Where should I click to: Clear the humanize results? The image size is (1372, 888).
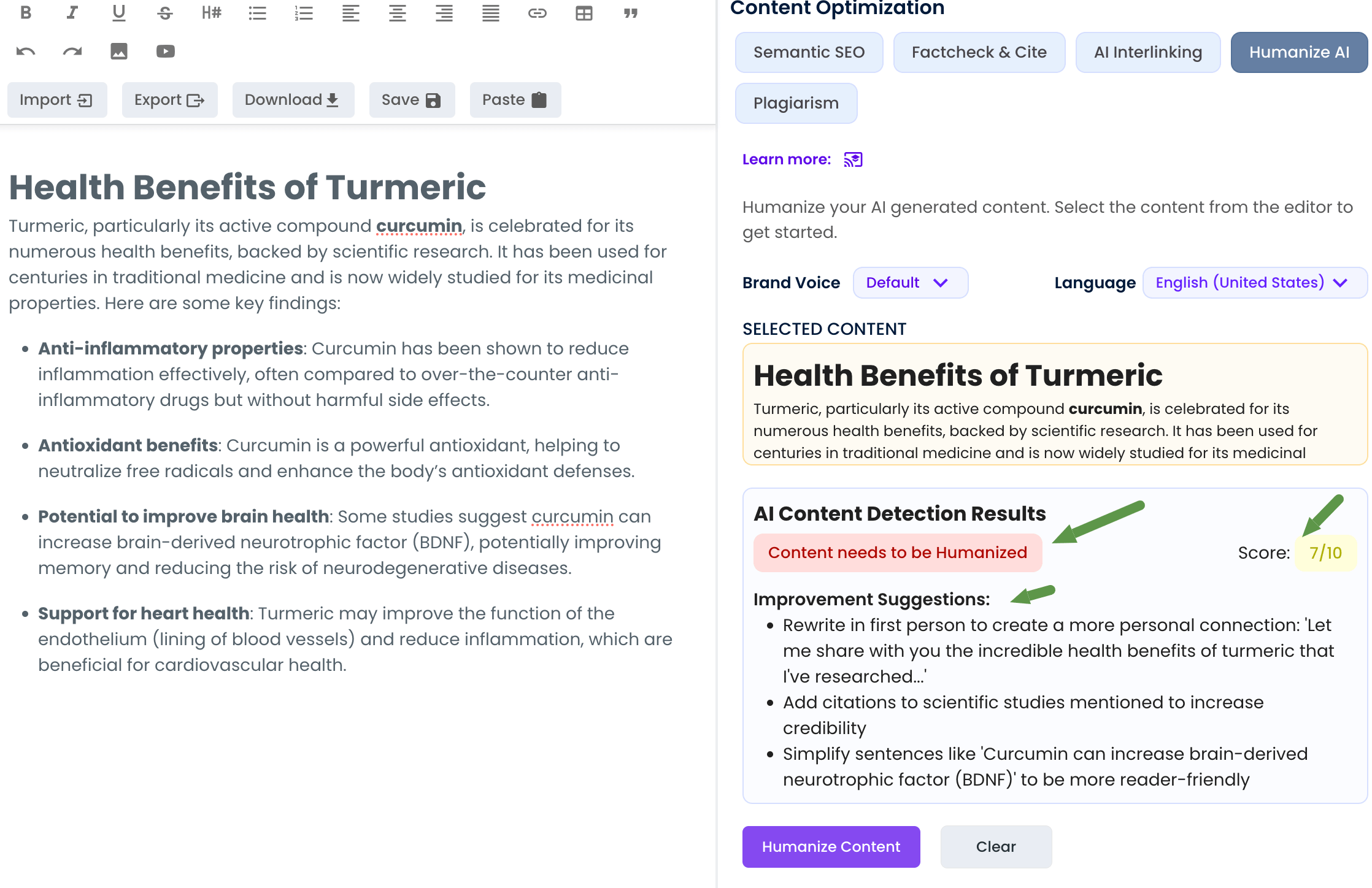coord(996,847)
